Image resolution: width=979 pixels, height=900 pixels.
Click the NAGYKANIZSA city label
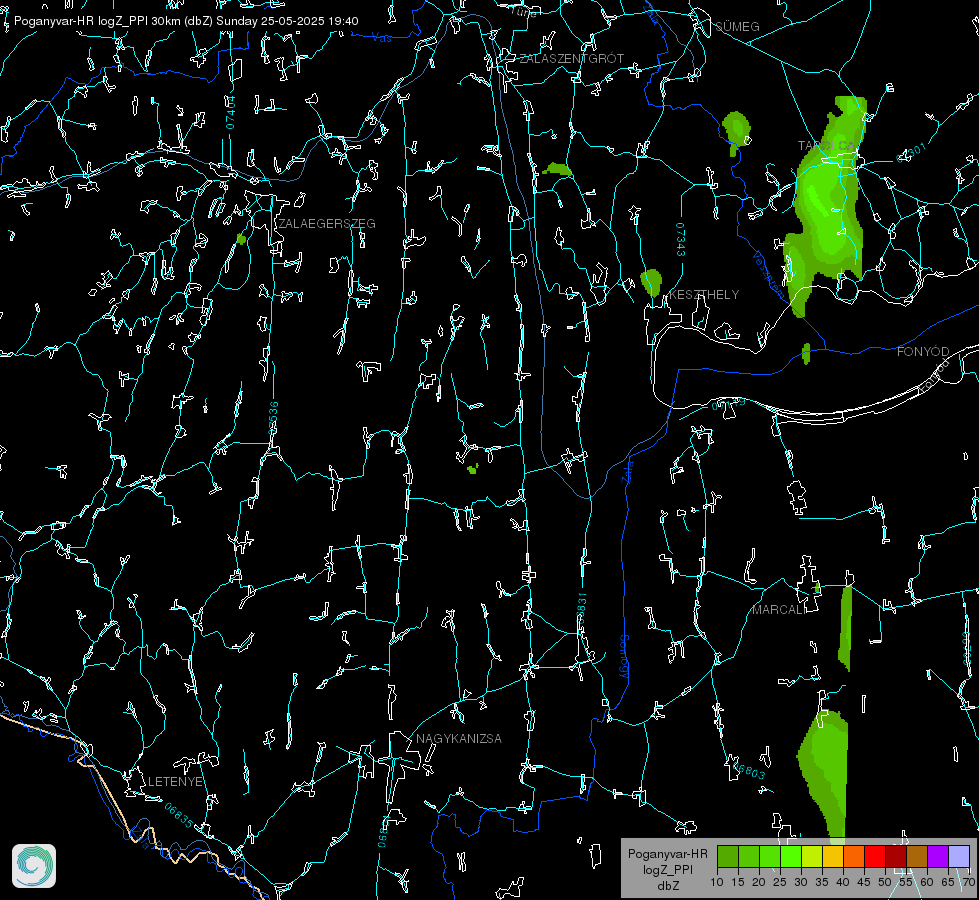[x=459, y=739]
